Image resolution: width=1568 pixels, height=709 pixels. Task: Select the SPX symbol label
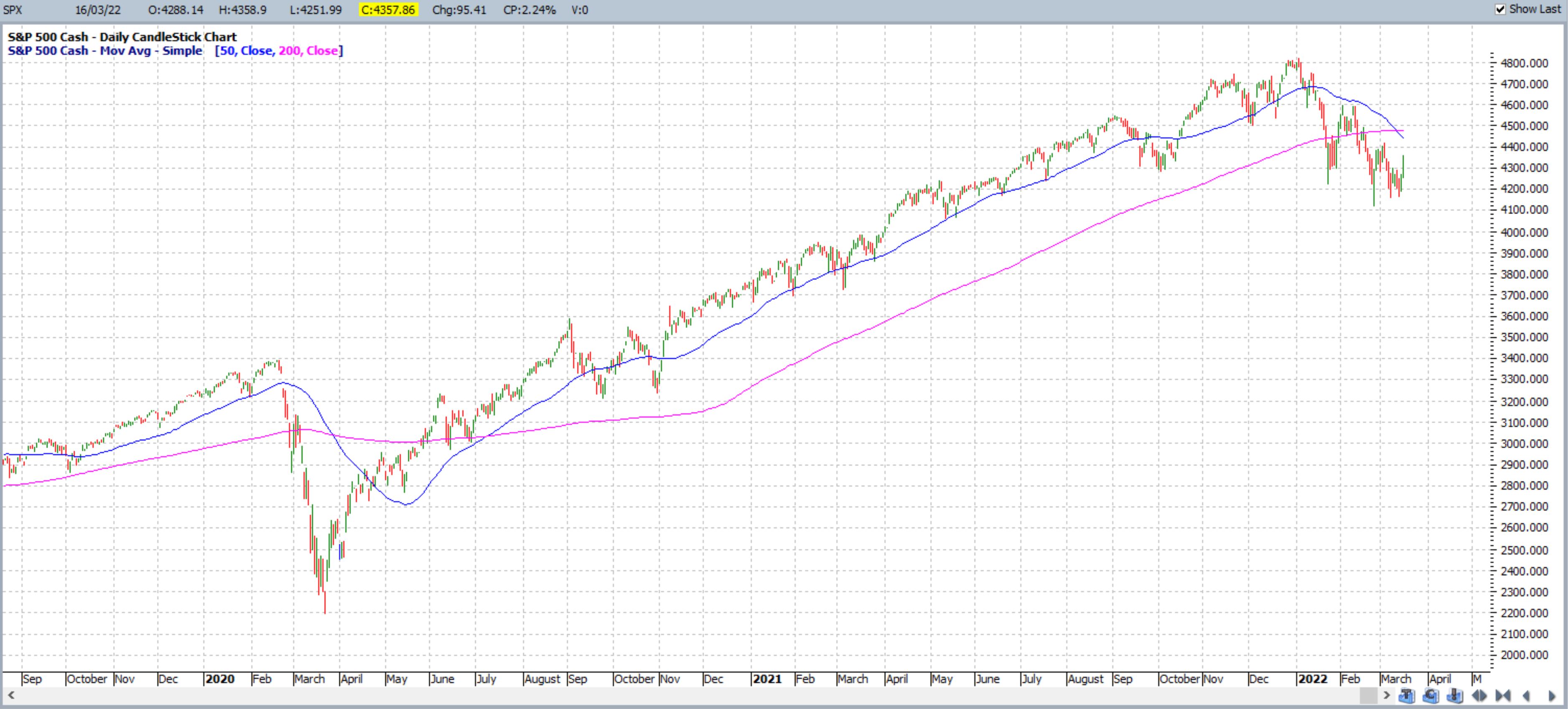[x=13, y=10]
